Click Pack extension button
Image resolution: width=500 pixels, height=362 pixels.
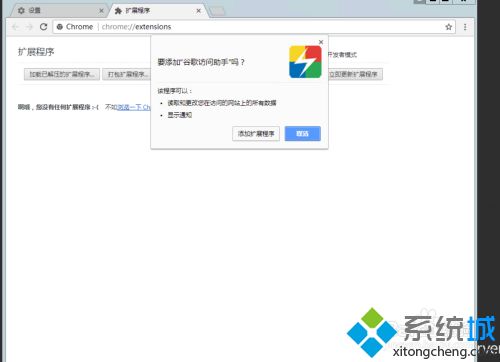[x=127, y=74]
